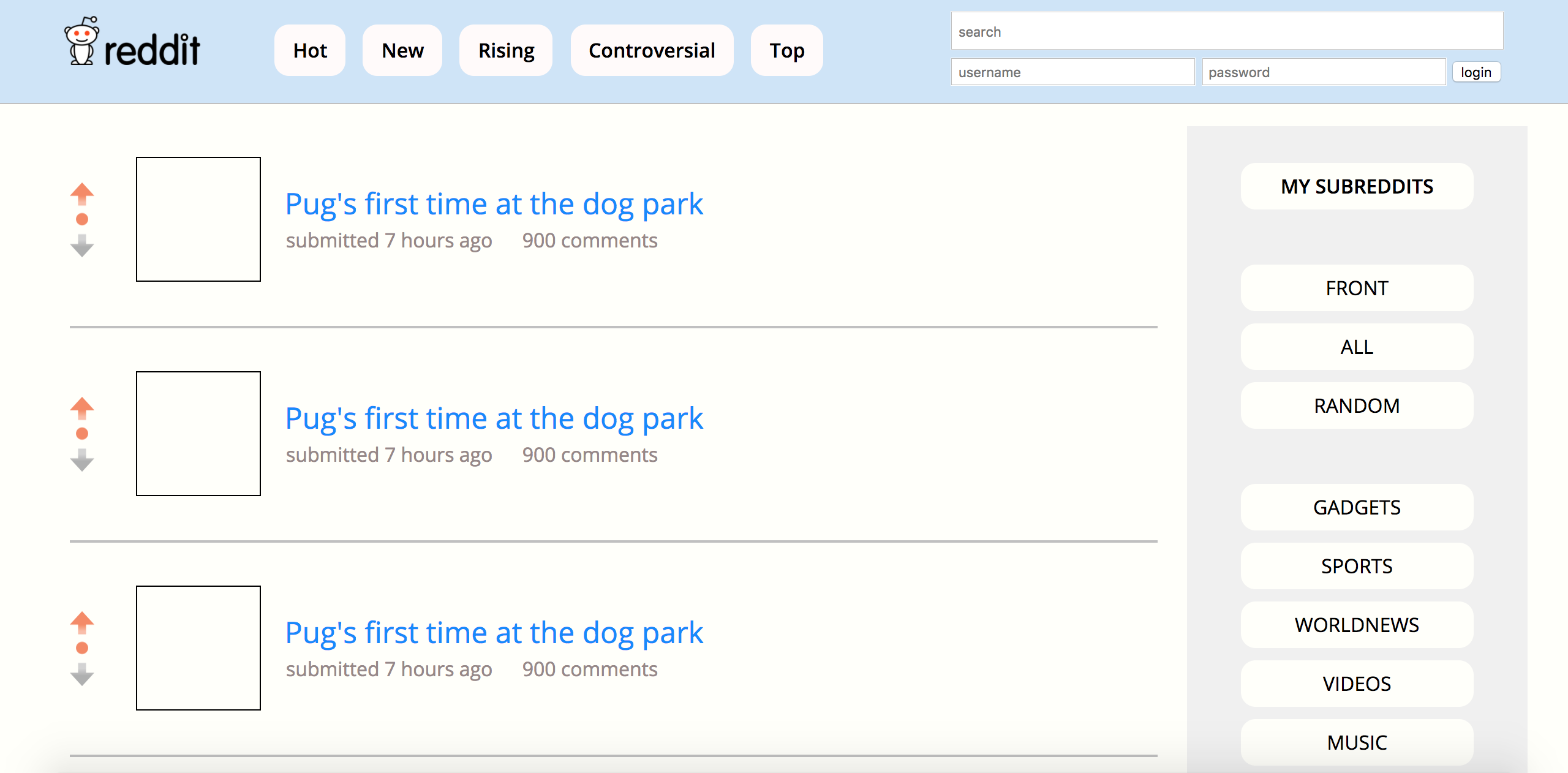View 900 comments on the second post
The image size is (1568, 773).
(x=590, y=454)
